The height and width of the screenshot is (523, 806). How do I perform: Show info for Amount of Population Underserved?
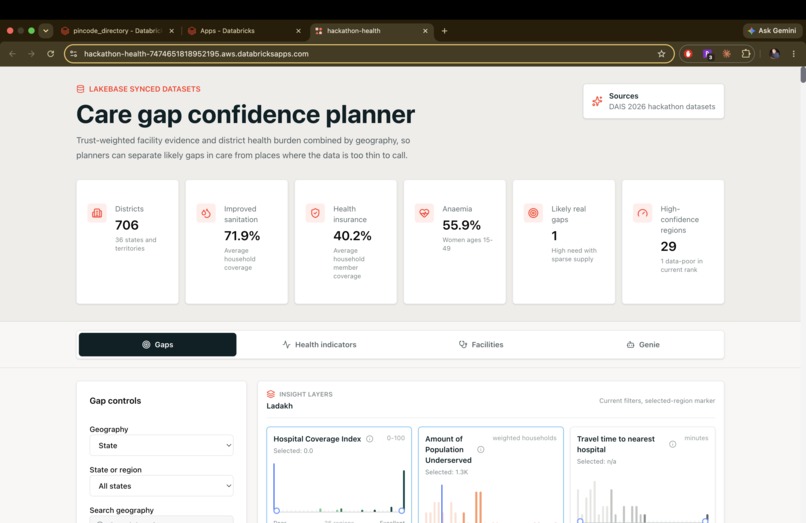tap(481, 449)
